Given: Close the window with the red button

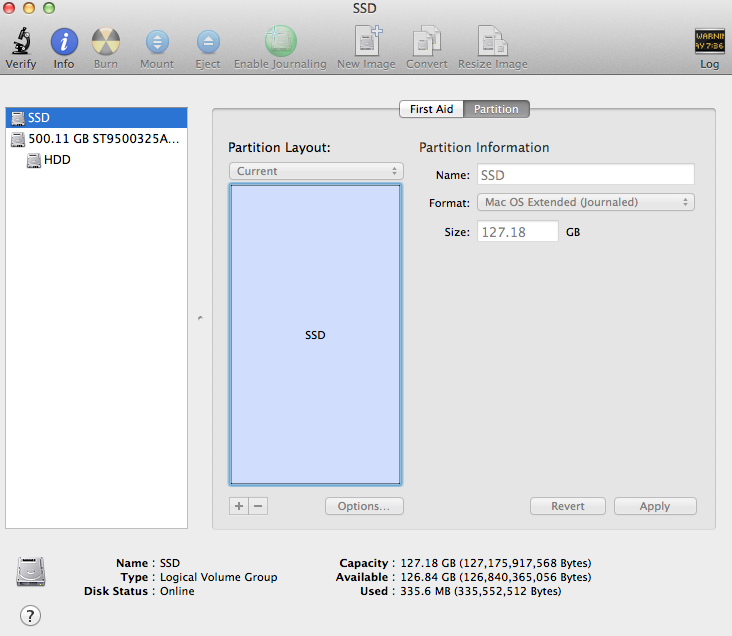Looking at the screenshot, I should pos(9,8).
